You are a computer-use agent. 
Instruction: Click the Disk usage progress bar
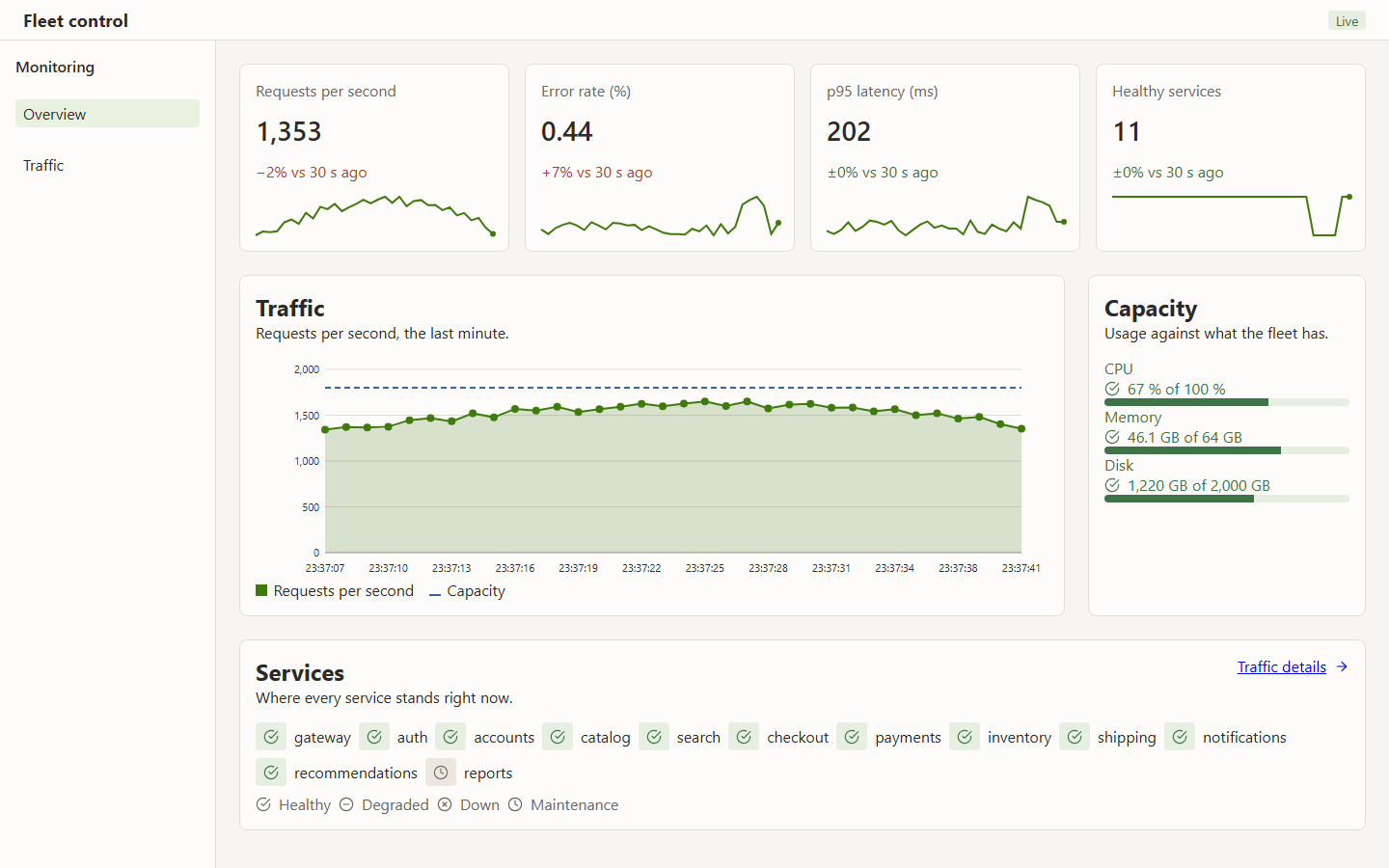(1227, 499)
